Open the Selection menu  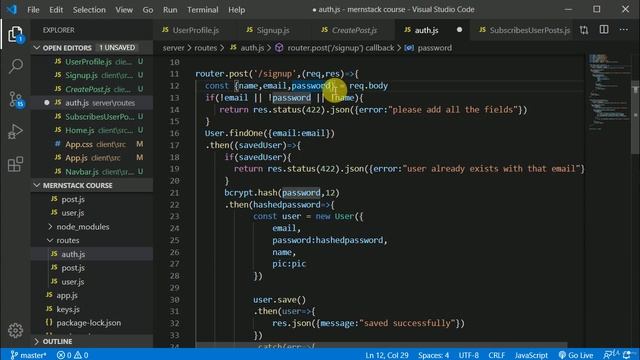tap(89, 10)
